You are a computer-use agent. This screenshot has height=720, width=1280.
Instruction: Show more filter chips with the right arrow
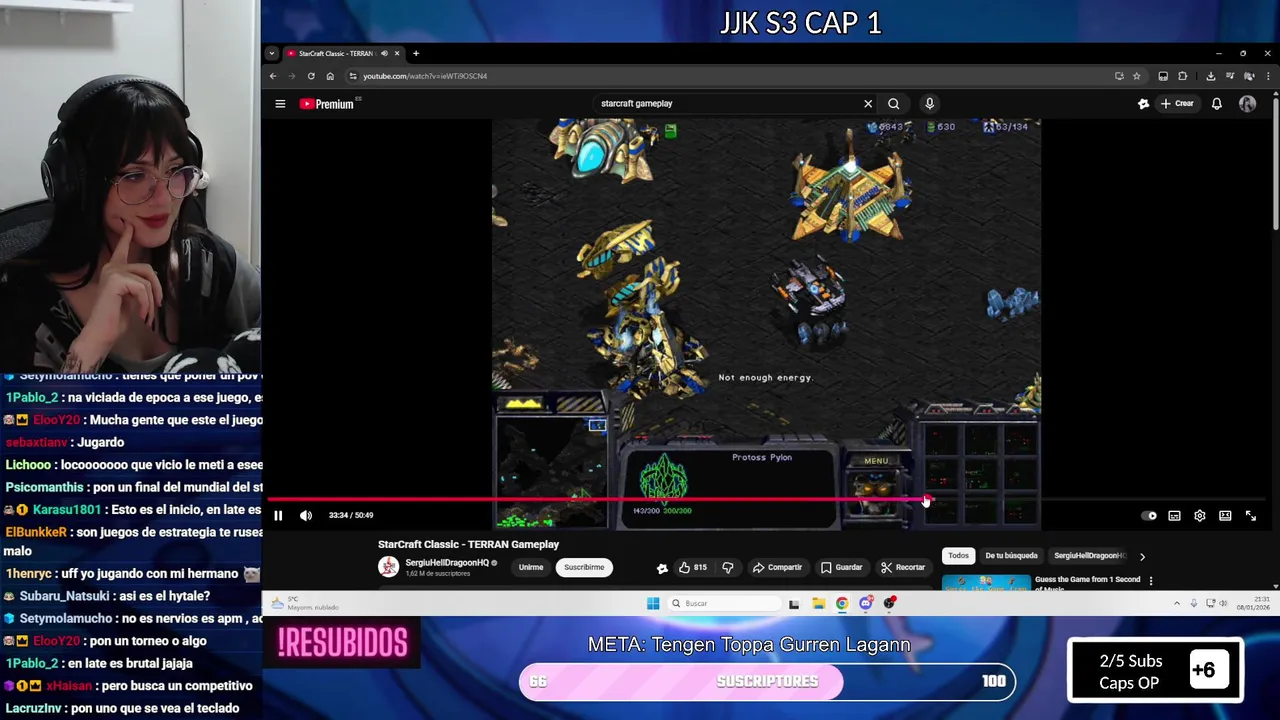(1142, 557)
